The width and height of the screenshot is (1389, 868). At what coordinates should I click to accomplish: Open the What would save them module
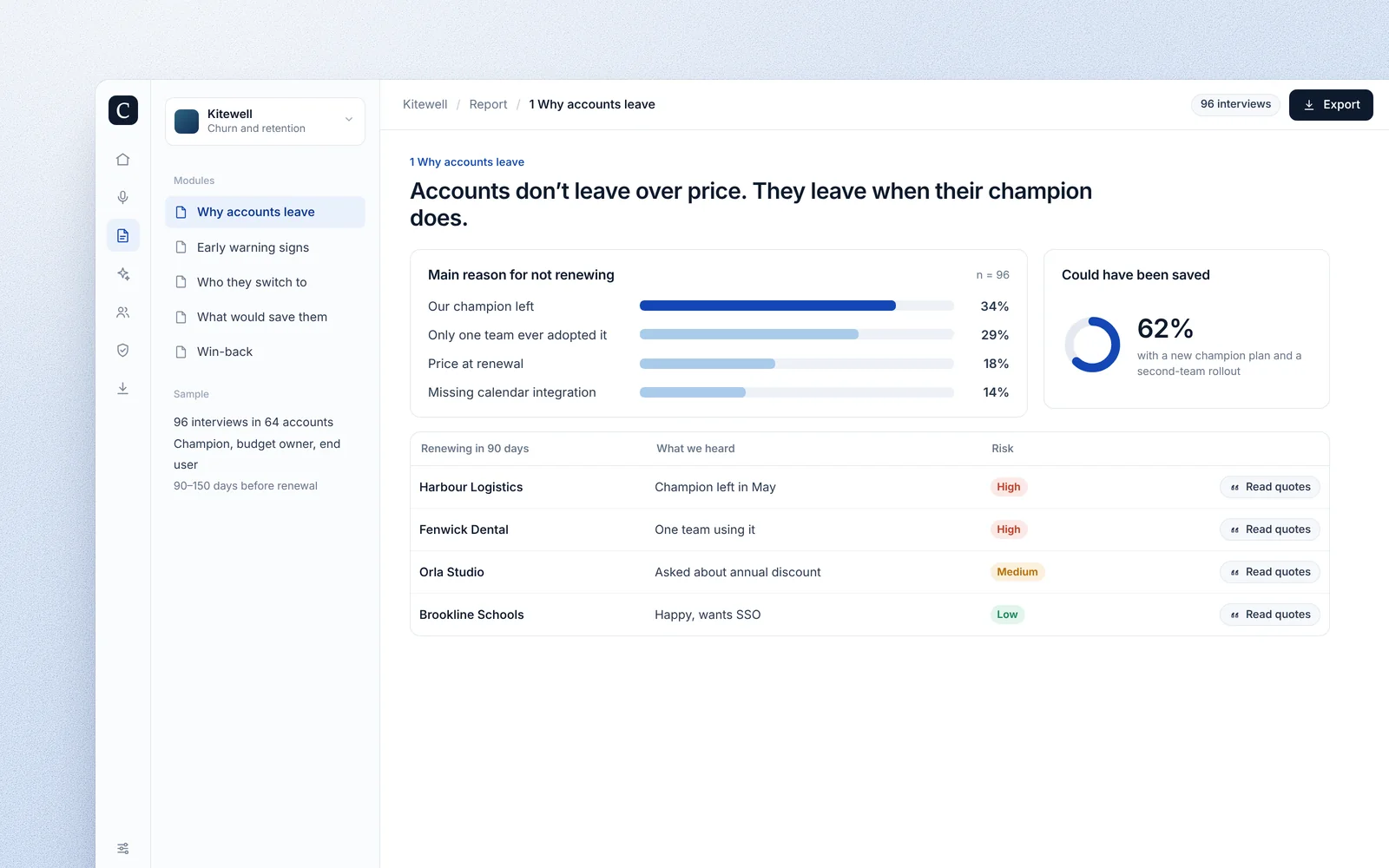point(265,317)
